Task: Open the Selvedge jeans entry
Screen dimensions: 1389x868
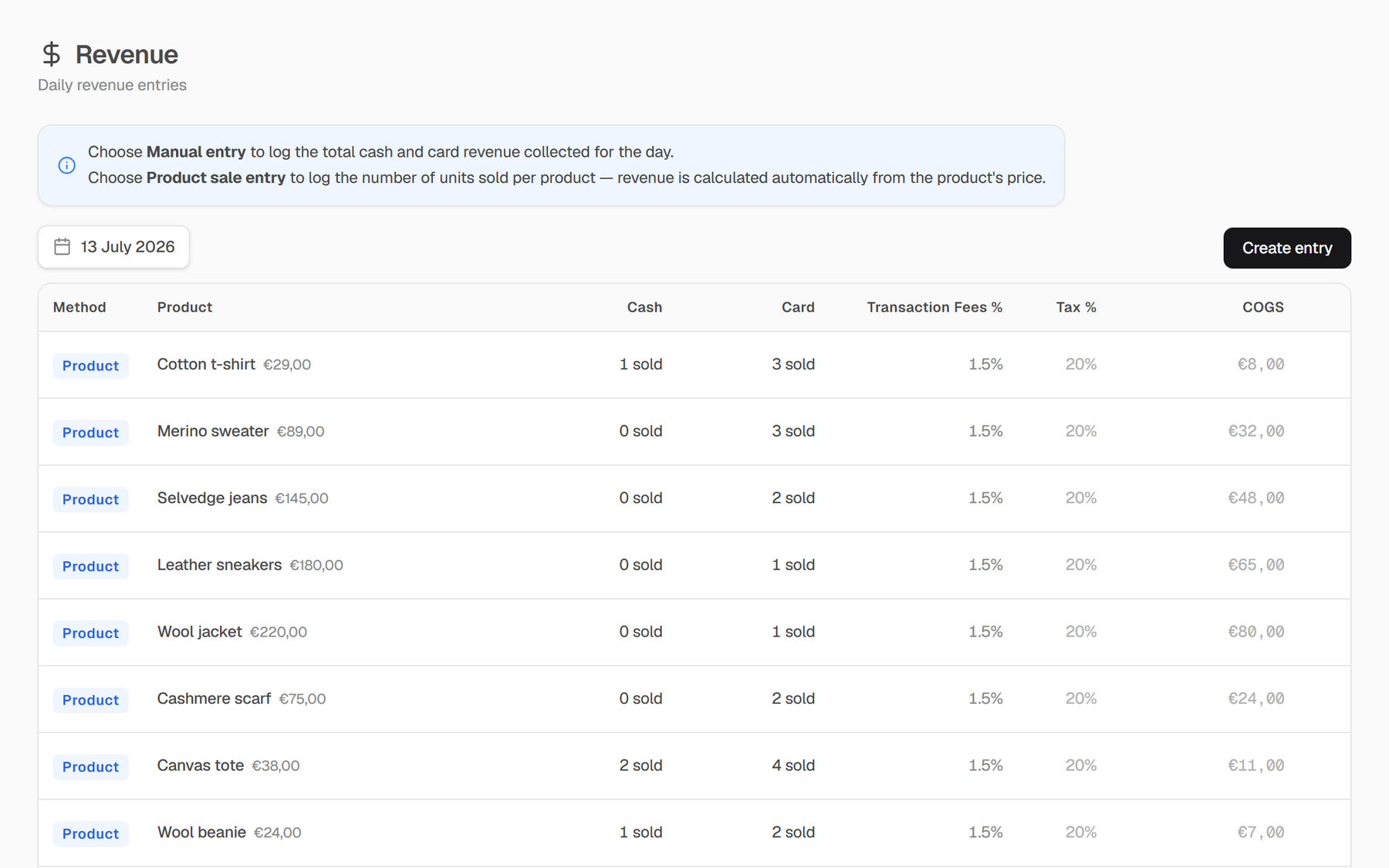Action: point(694,498)
